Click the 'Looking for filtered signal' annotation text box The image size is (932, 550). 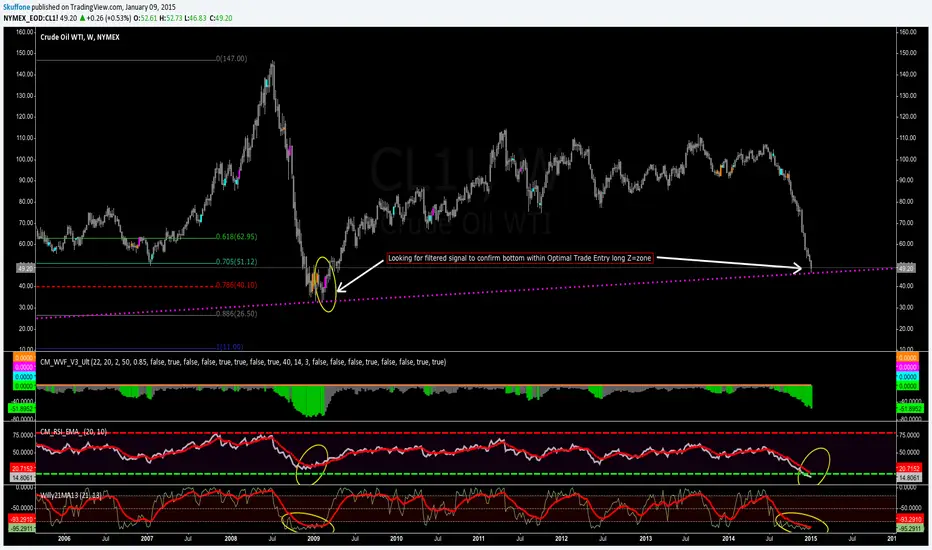[x=520, y=258]
